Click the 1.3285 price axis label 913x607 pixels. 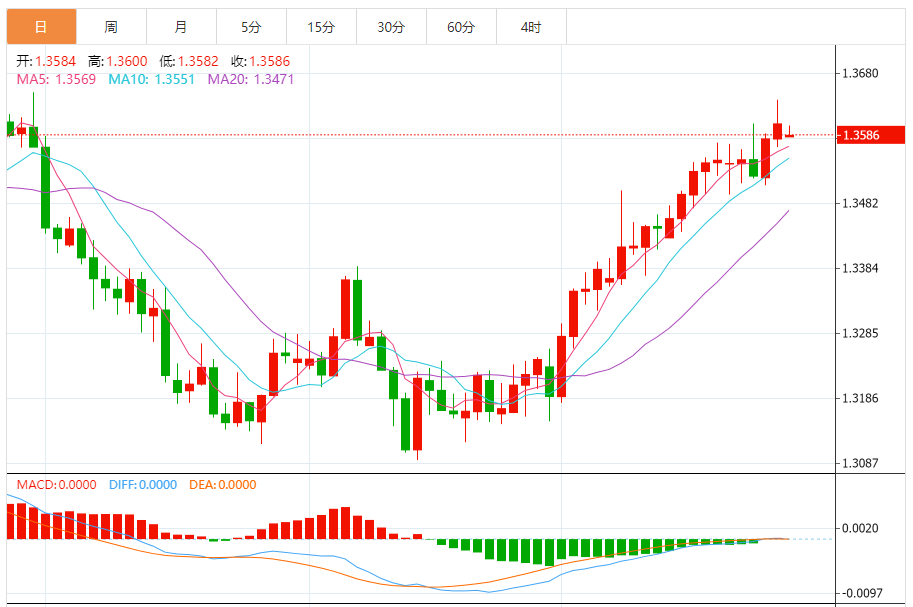click(861, 334)
